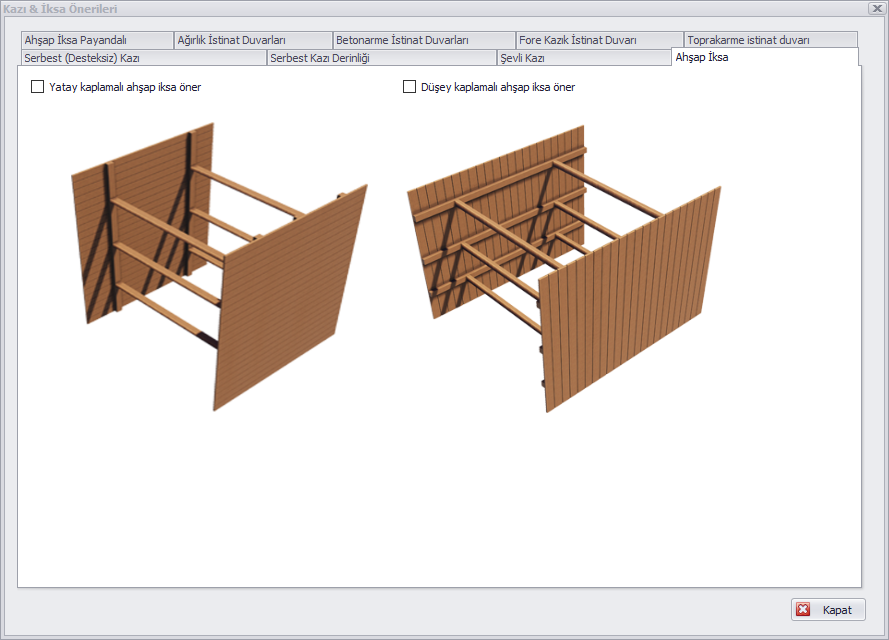Viewport: 889px width, 640px height.
Task: Enable Düşey kaplamalı ahşap iksa öner checkbox
Action: pyautogui.click(x=409, y=87)
